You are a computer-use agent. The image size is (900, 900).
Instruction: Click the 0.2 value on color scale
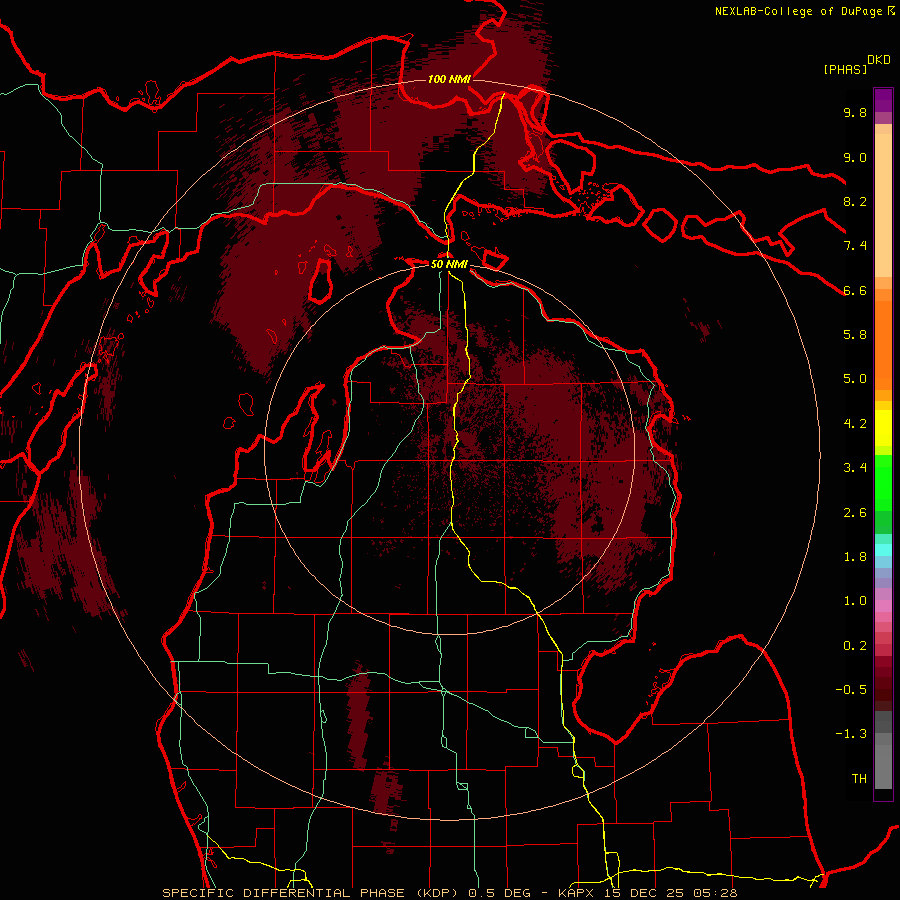[x=855, y=646]
